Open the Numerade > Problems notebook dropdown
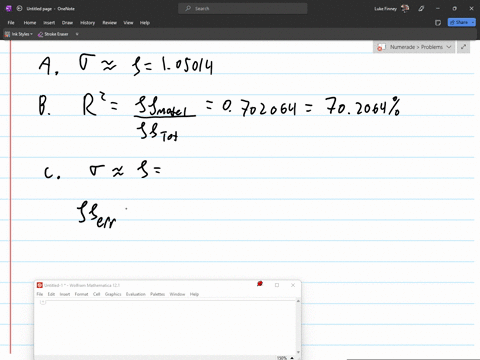Viewport: 480px width, 360px height. click(414, 47)
